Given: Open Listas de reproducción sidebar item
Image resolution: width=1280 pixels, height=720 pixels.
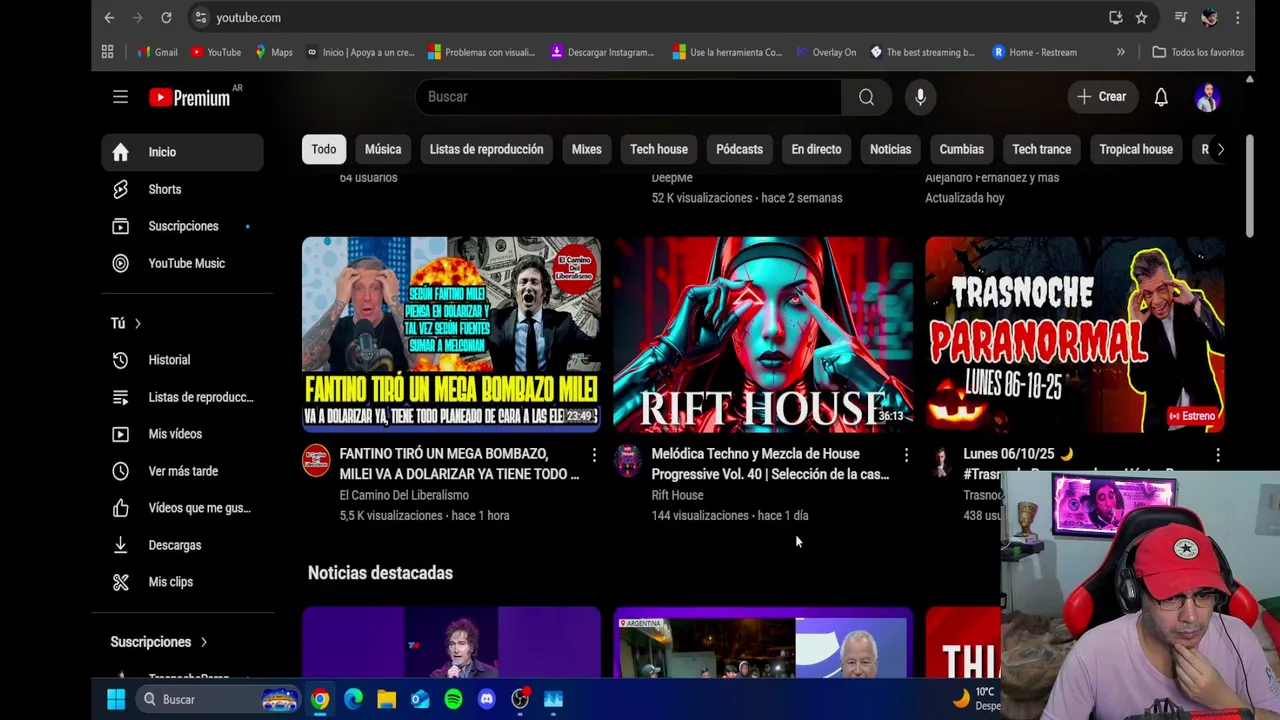Looking at the screenshot, I should (x=182, y=397).
